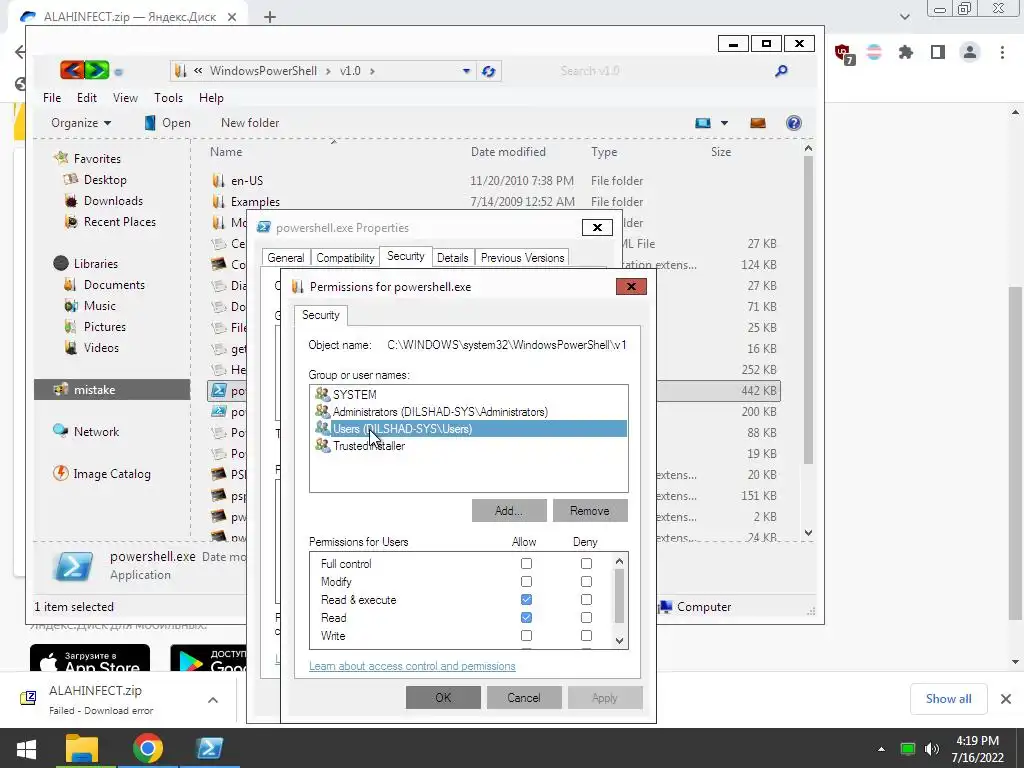Toggle Chrome side panel icon

point(938,52)
